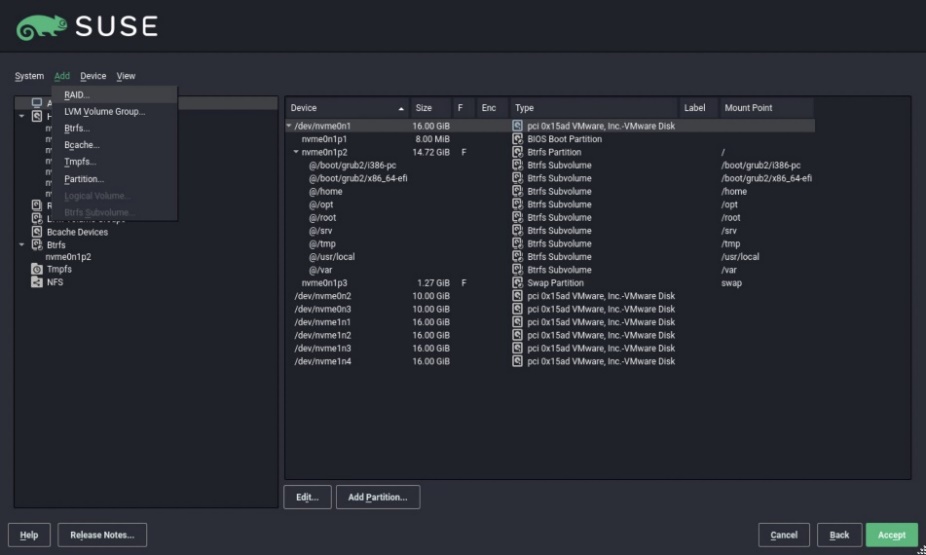
Task: Click the Bcache Devices sidebar icon
Action: click(37, 232)
